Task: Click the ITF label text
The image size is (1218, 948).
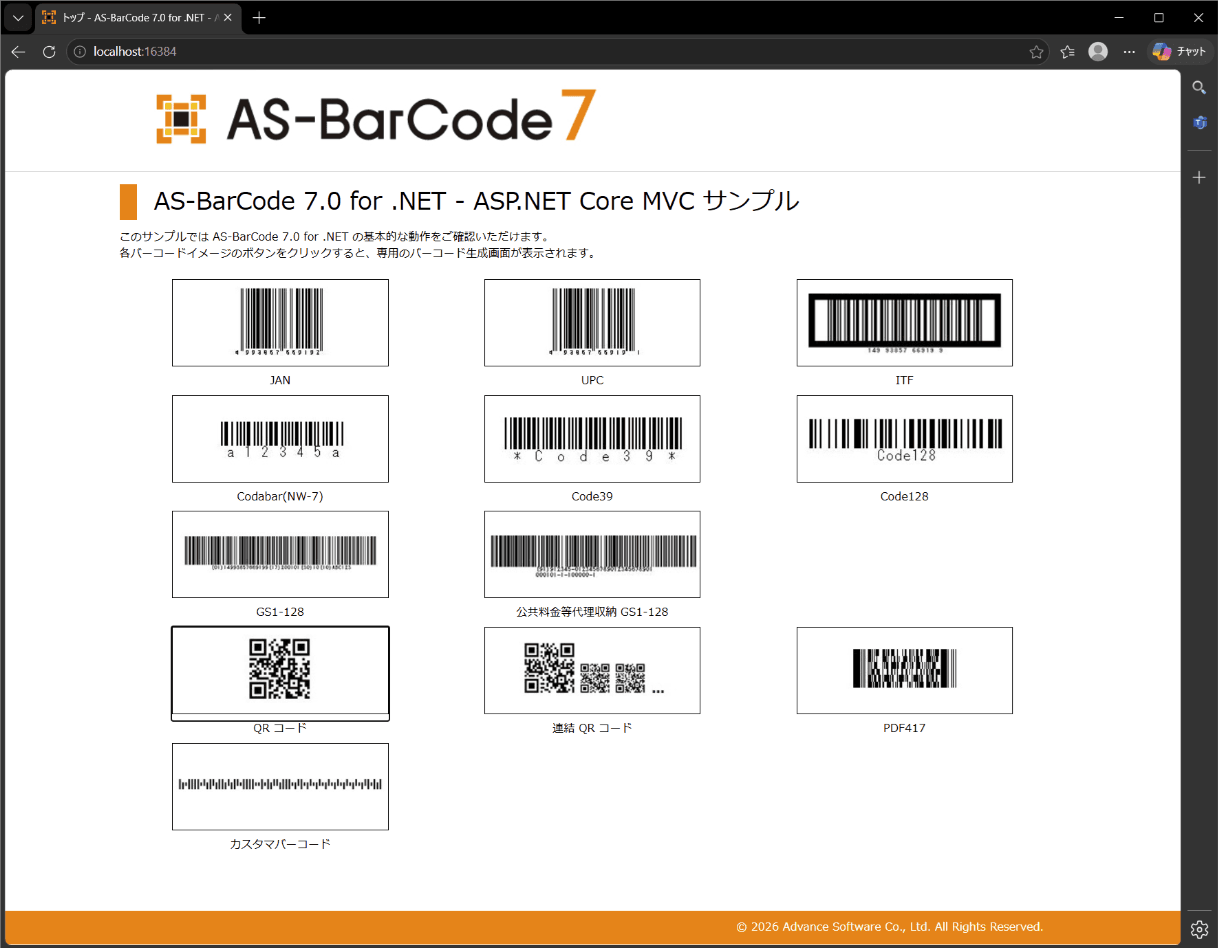Action: [904, 381]
